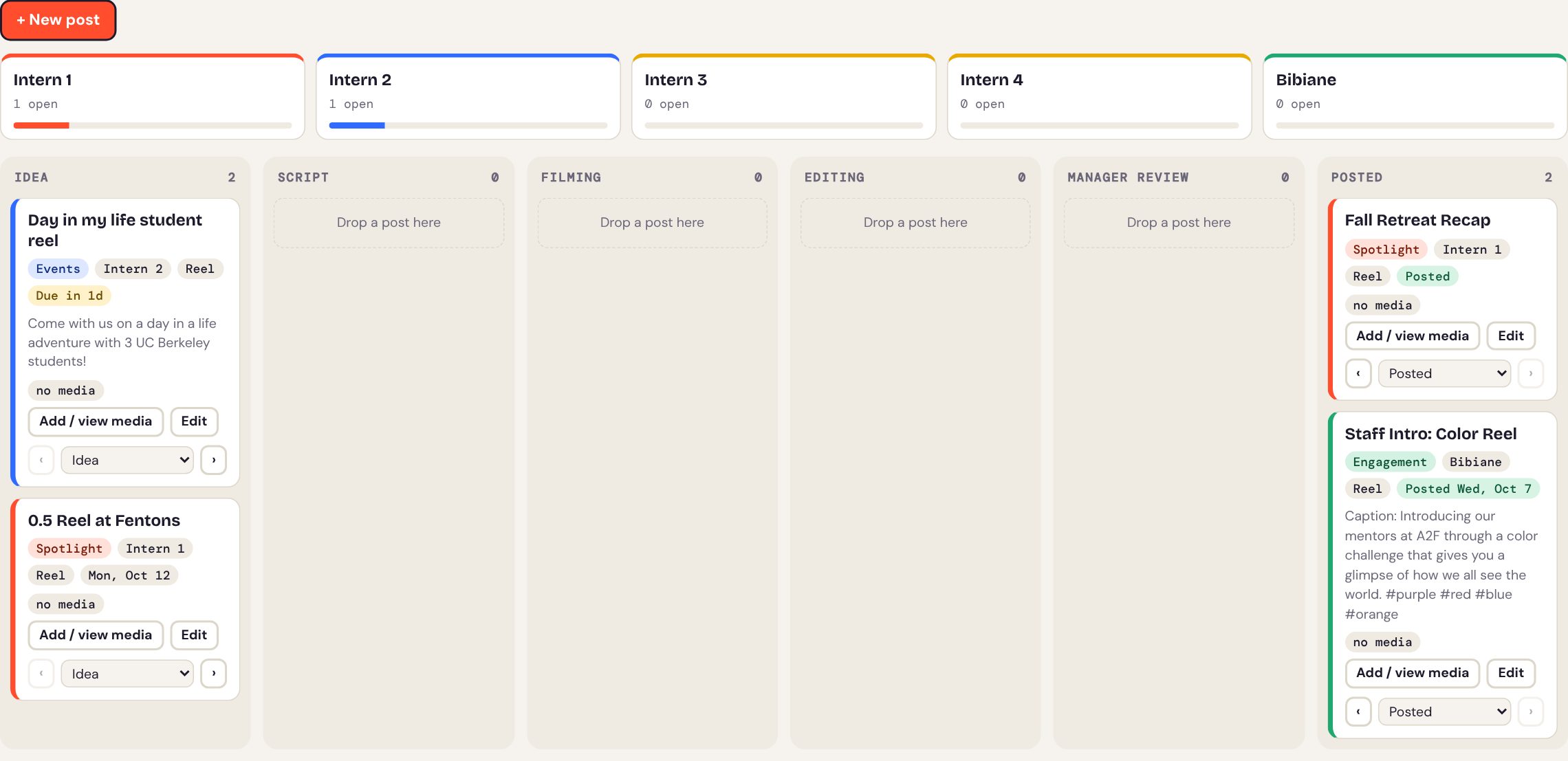Screen dimensions: 1568x761
Task: Add media to 'Day in my life student reel'
Action: coord(96,421)
